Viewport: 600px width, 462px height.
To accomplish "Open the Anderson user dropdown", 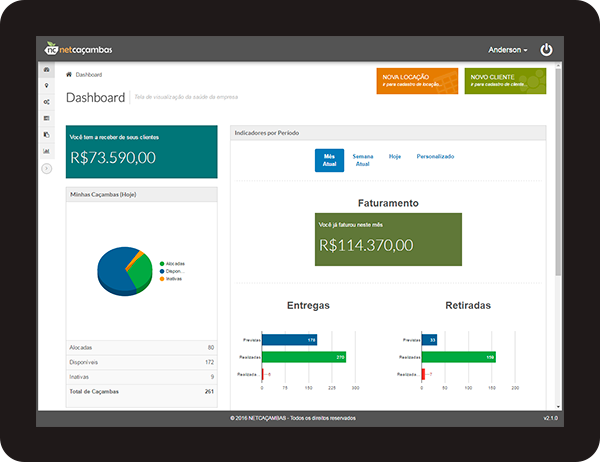I will pyautogui.click(x=507, y=50).
